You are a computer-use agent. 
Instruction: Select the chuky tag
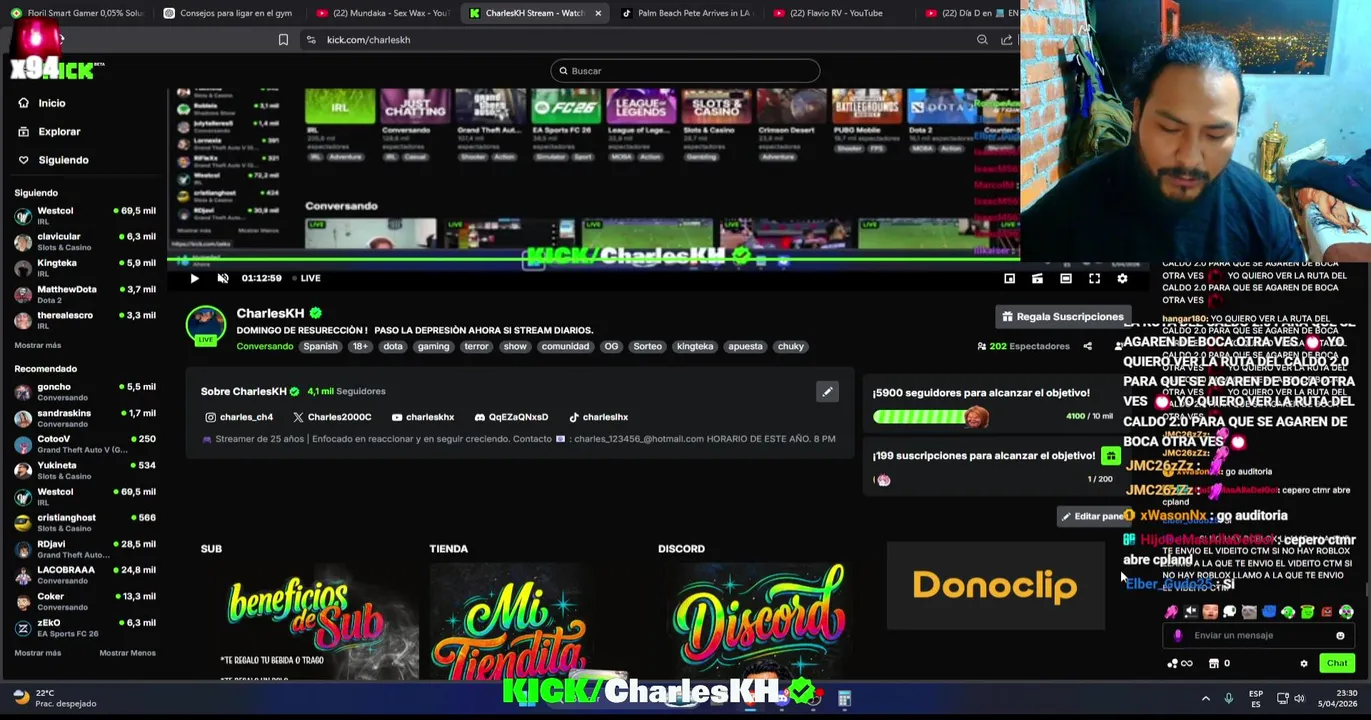pyautogui.click(x=791, y=346)
